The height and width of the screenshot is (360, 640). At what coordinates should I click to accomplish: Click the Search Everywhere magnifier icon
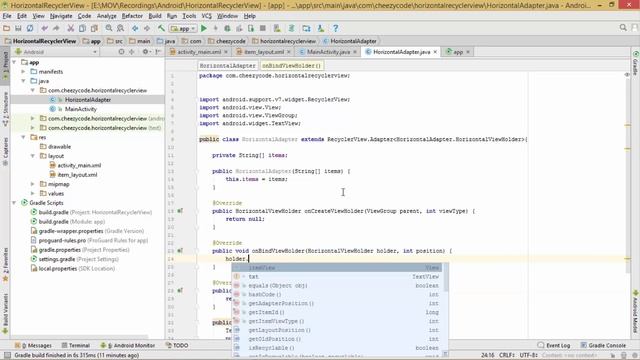[623, 27]
